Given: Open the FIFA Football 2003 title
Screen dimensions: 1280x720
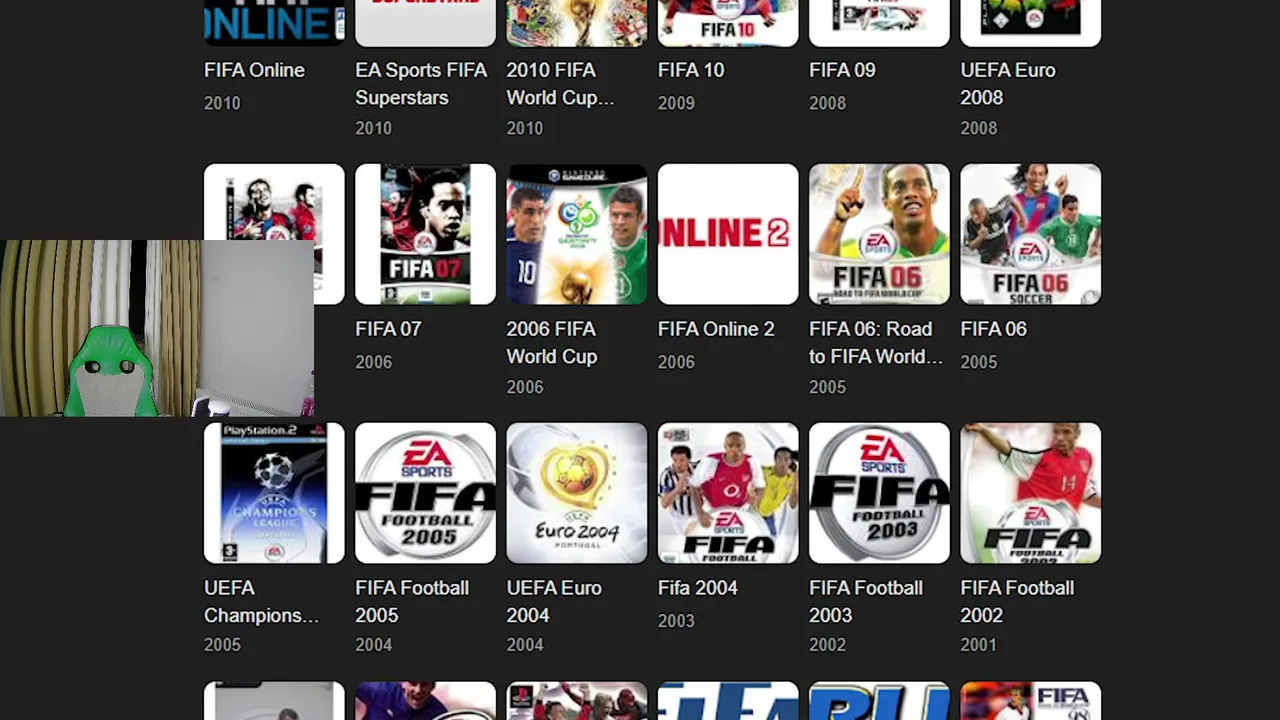Looking at the screenshot, I should tap(866, 602).
